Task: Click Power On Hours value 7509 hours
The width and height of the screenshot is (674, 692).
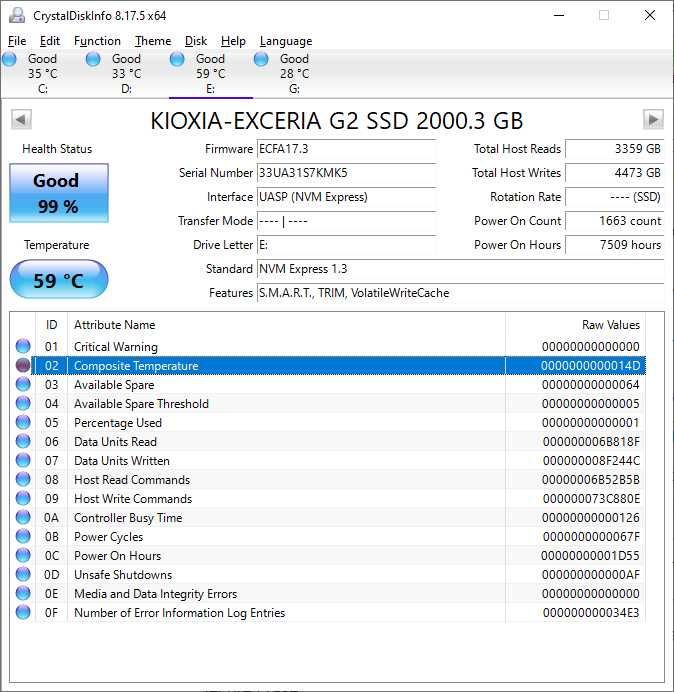Action: pyautogui.click(x=614, y=245)
